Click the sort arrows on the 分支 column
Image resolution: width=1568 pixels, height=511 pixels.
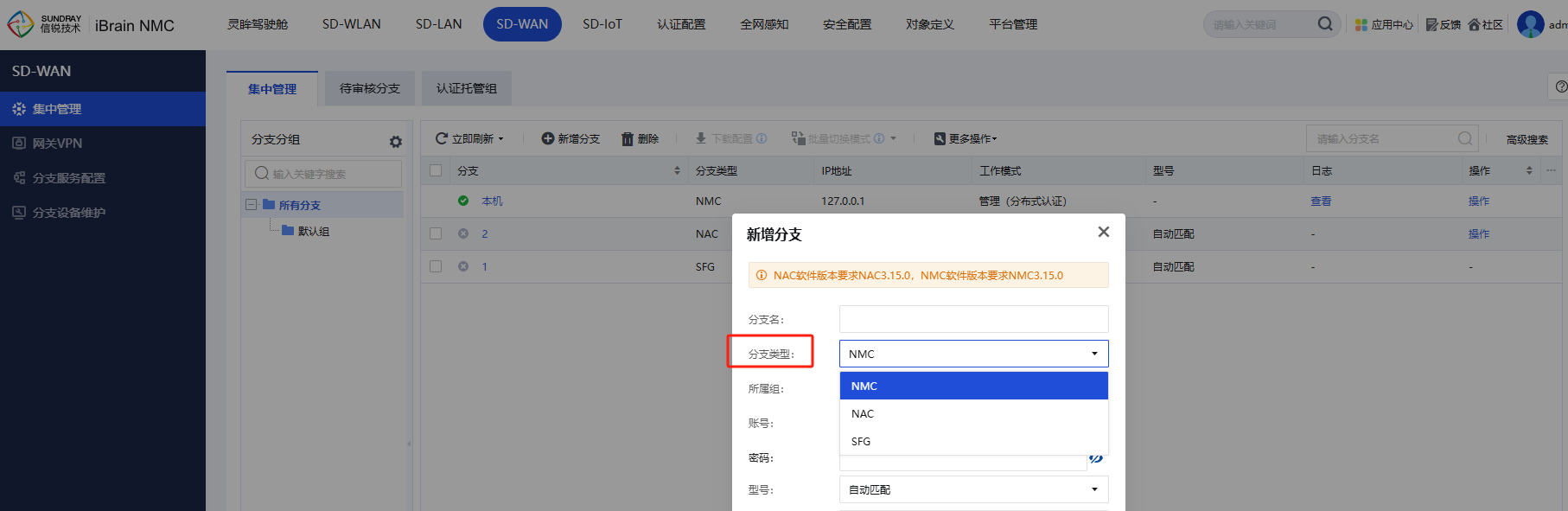point(677,171)
